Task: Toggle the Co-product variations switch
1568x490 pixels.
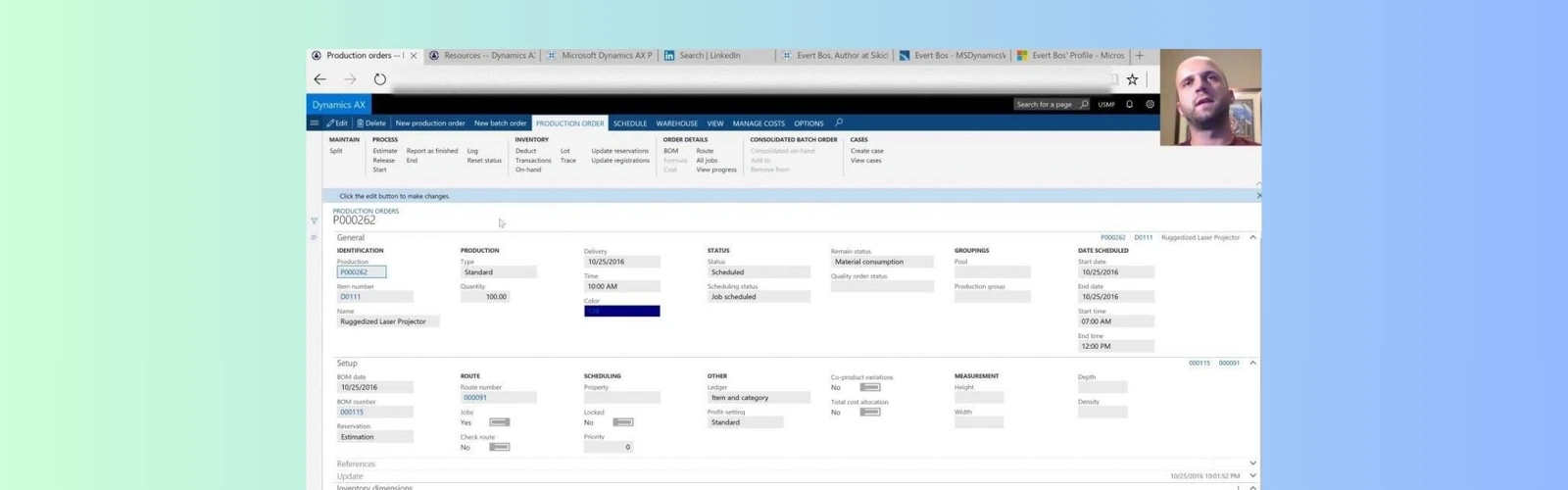Action: tap(870, 387)
